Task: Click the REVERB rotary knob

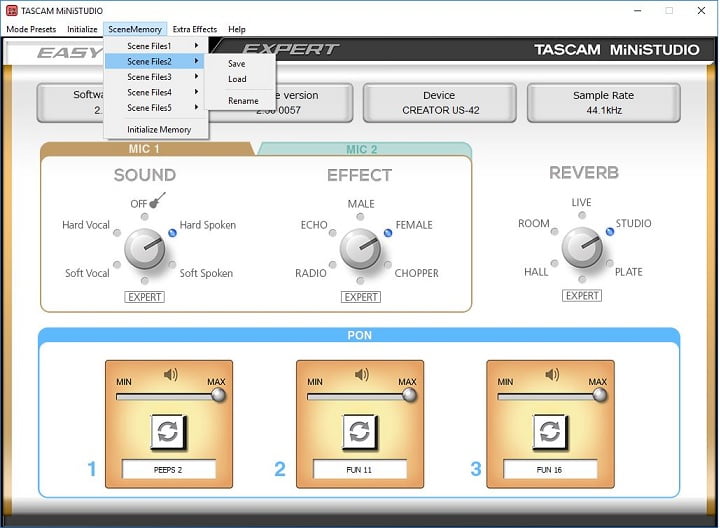Action: (x=582, y=247)
